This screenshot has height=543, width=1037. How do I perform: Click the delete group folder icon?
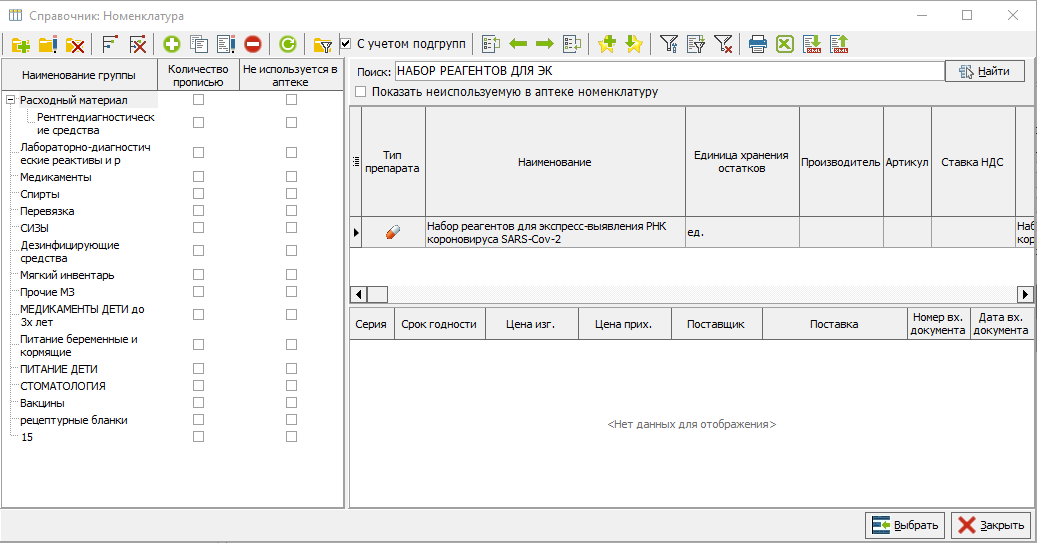coord(74,44)
